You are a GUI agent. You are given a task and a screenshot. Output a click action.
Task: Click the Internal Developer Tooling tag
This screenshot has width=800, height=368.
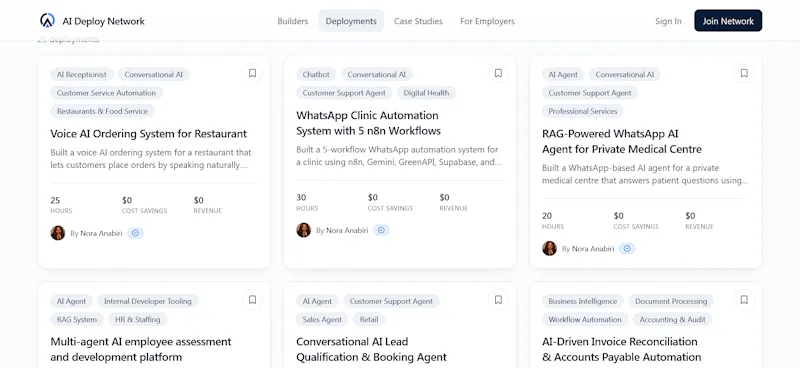coord(148,301)
